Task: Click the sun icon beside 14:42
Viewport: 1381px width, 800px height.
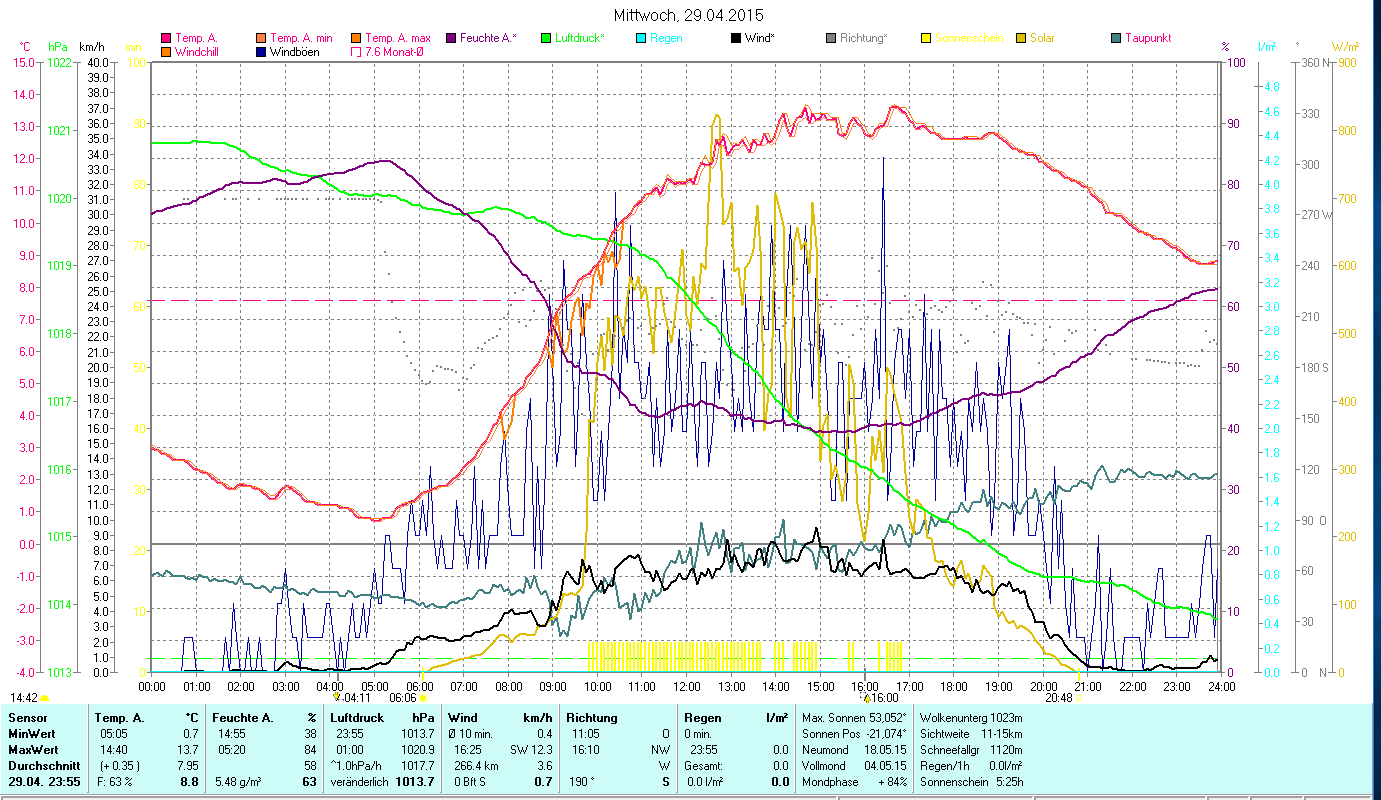Action: pos(45,698)
